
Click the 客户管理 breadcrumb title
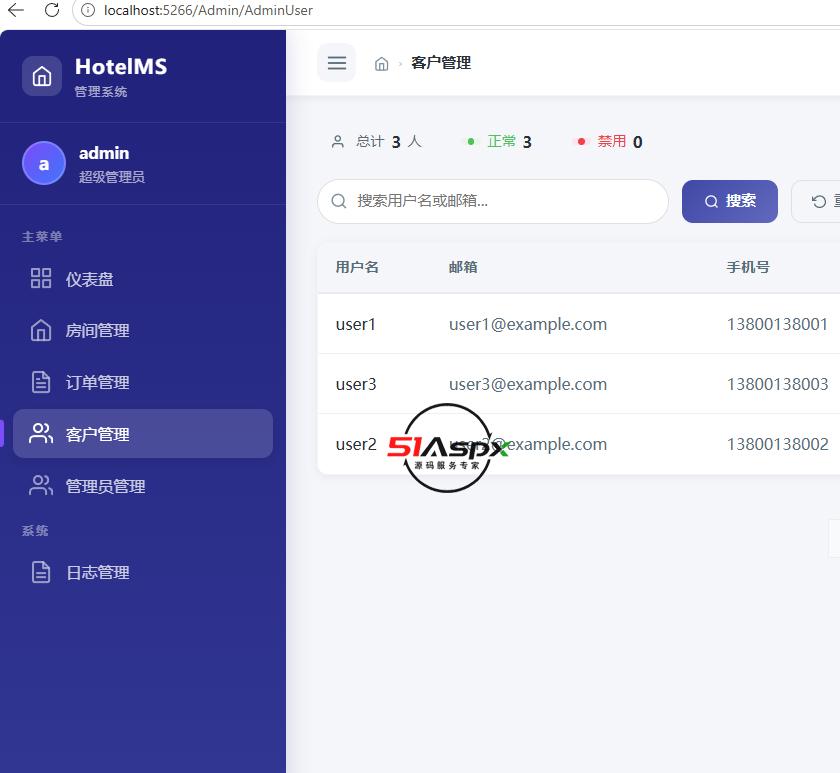pyautogui.click(x=441, y=63)
